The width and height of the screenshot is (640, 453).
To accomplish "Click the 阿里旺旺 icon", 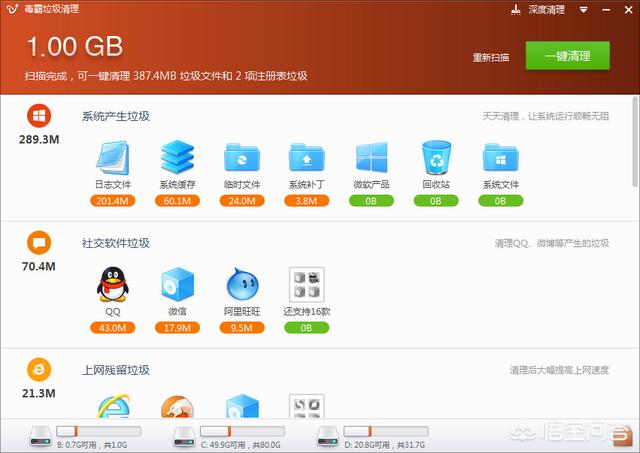I will click(x=242, y=284).
